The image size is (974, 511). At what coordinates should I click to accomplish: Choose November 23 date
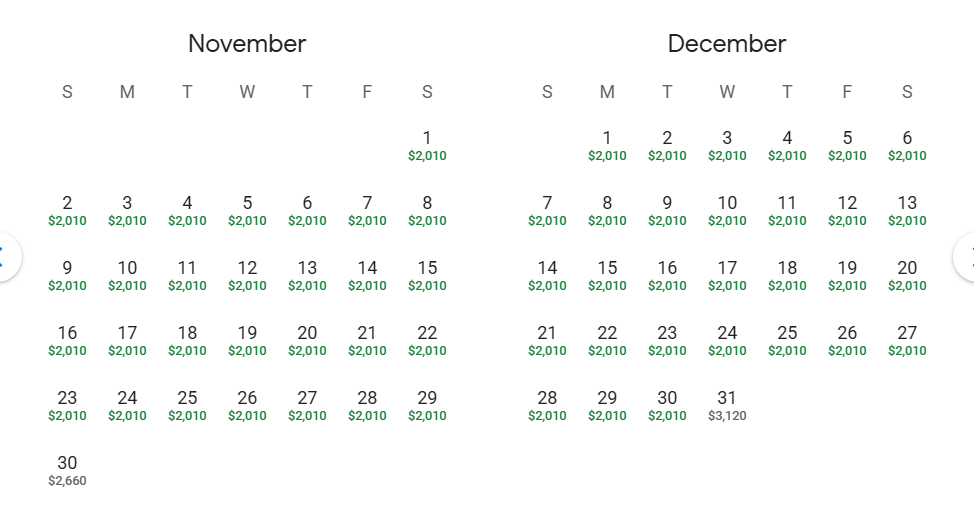[x=67, y=405]
